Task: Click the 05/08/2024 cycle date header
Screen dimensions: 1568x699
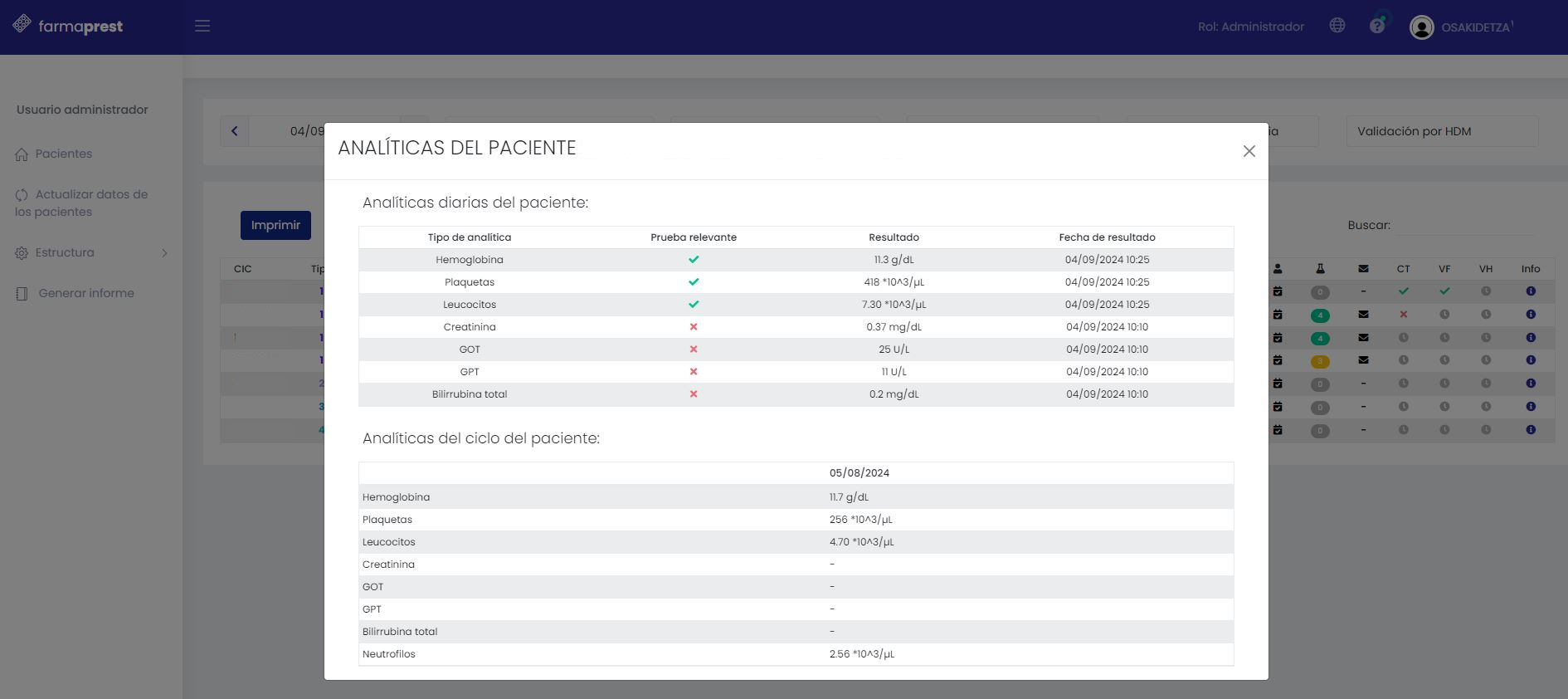Action: pyautogui.click(x=859, y=473)
